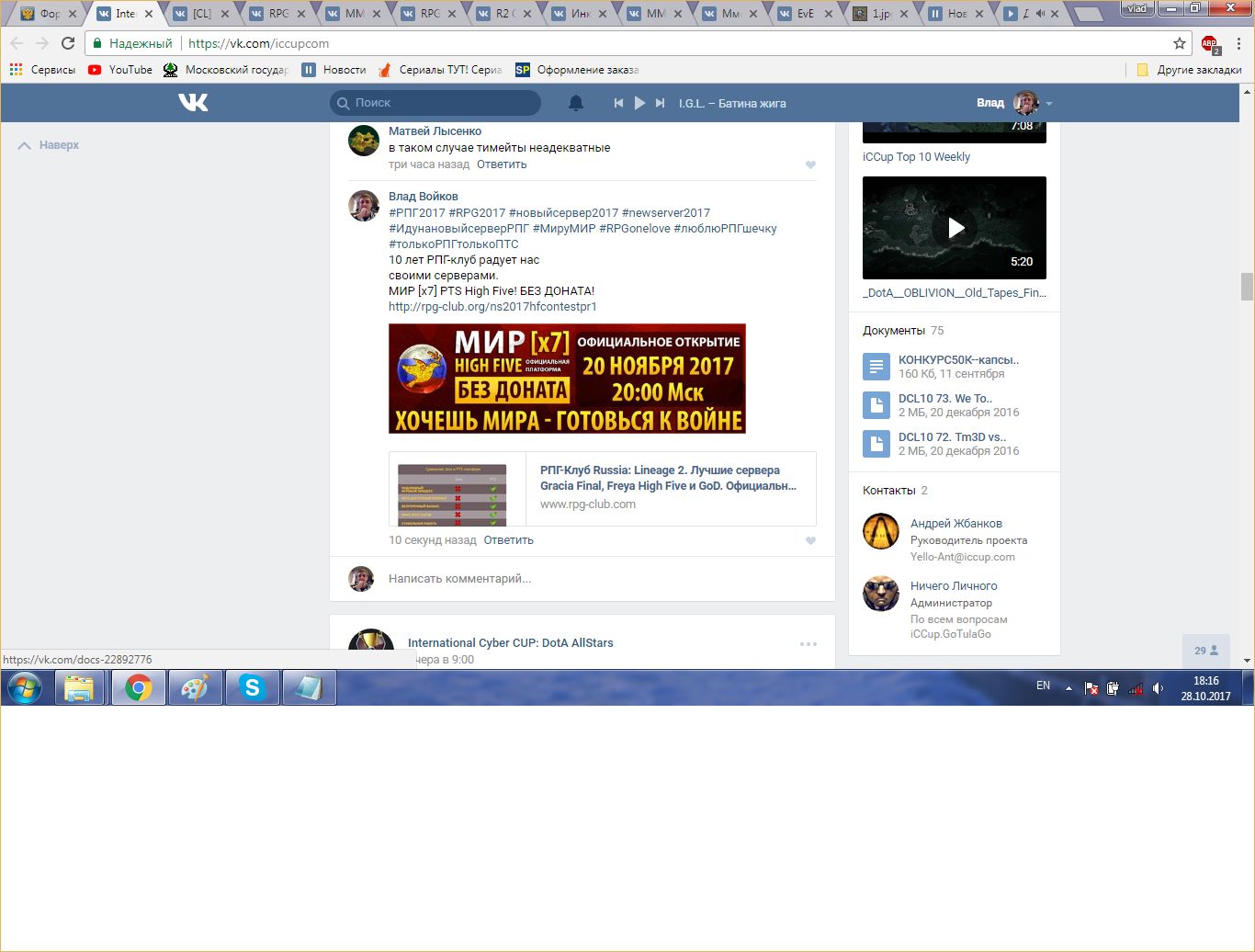Play the DotA OBLIVION Old Tapes video

955,228
